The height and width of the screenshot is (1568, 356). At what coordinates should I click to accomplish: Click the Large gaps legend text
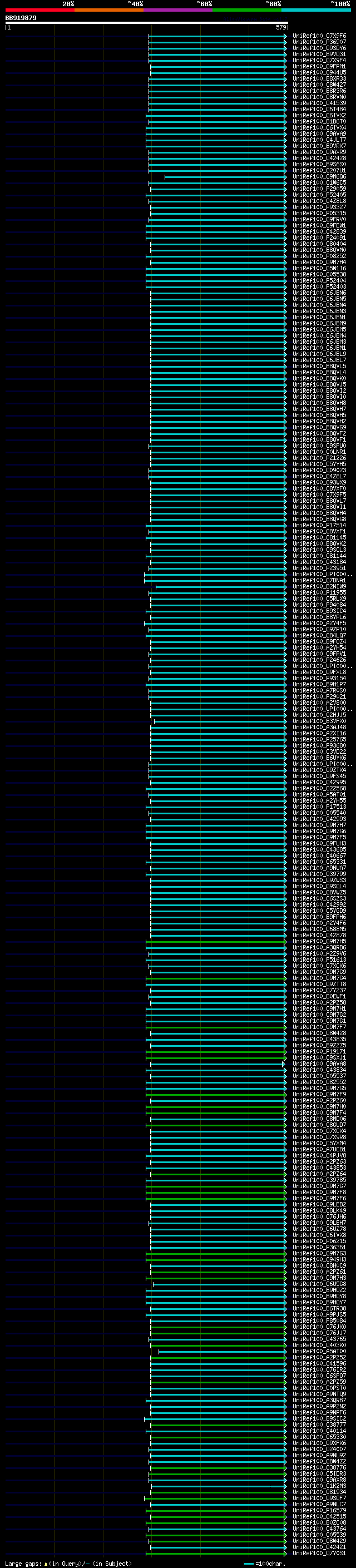68,1563
